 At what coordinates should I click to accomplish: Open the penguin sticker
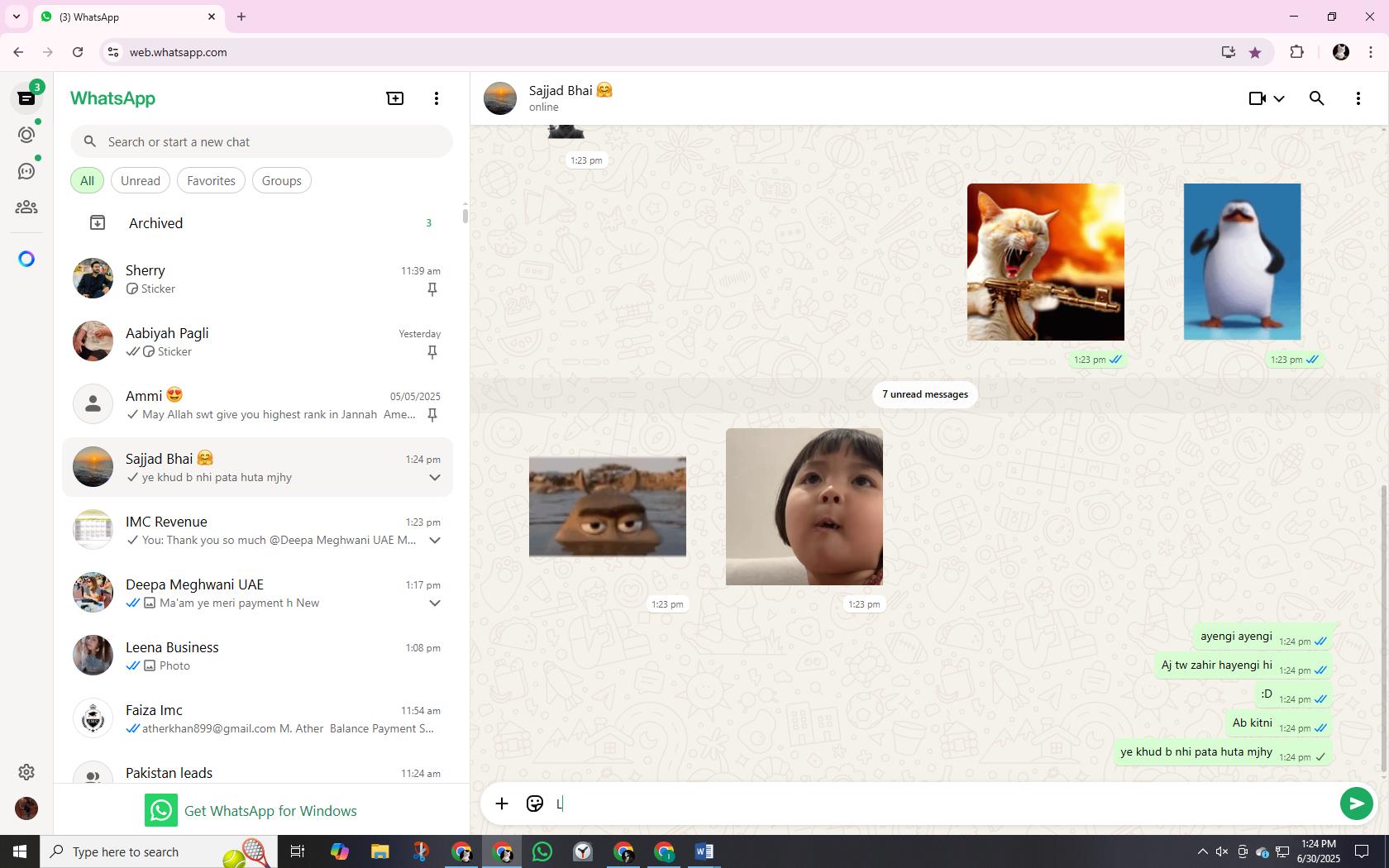coord(1242,262)
